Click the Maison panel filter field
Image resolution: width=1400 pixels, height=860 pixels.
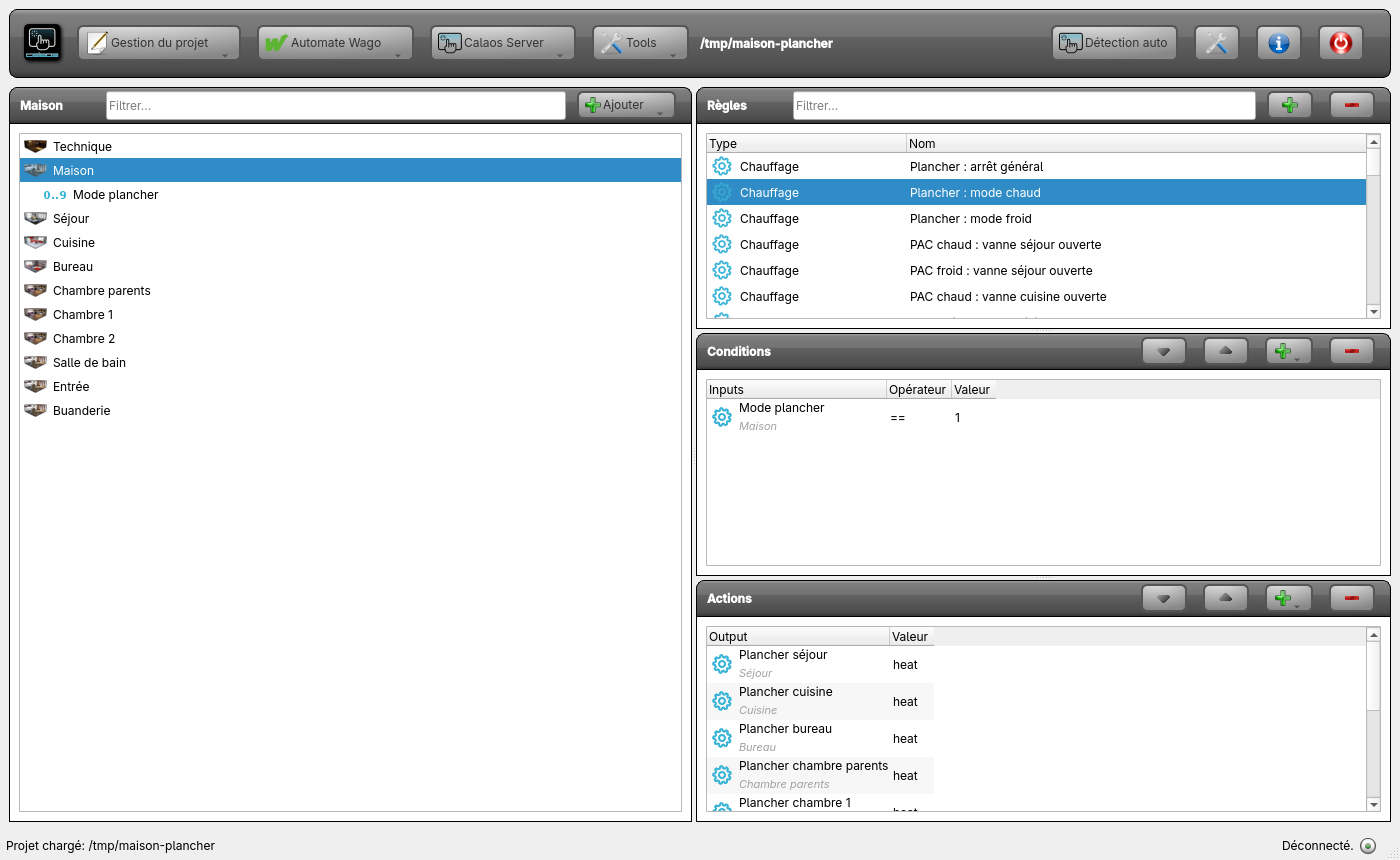pyautogui.click(x=336, y=105)
